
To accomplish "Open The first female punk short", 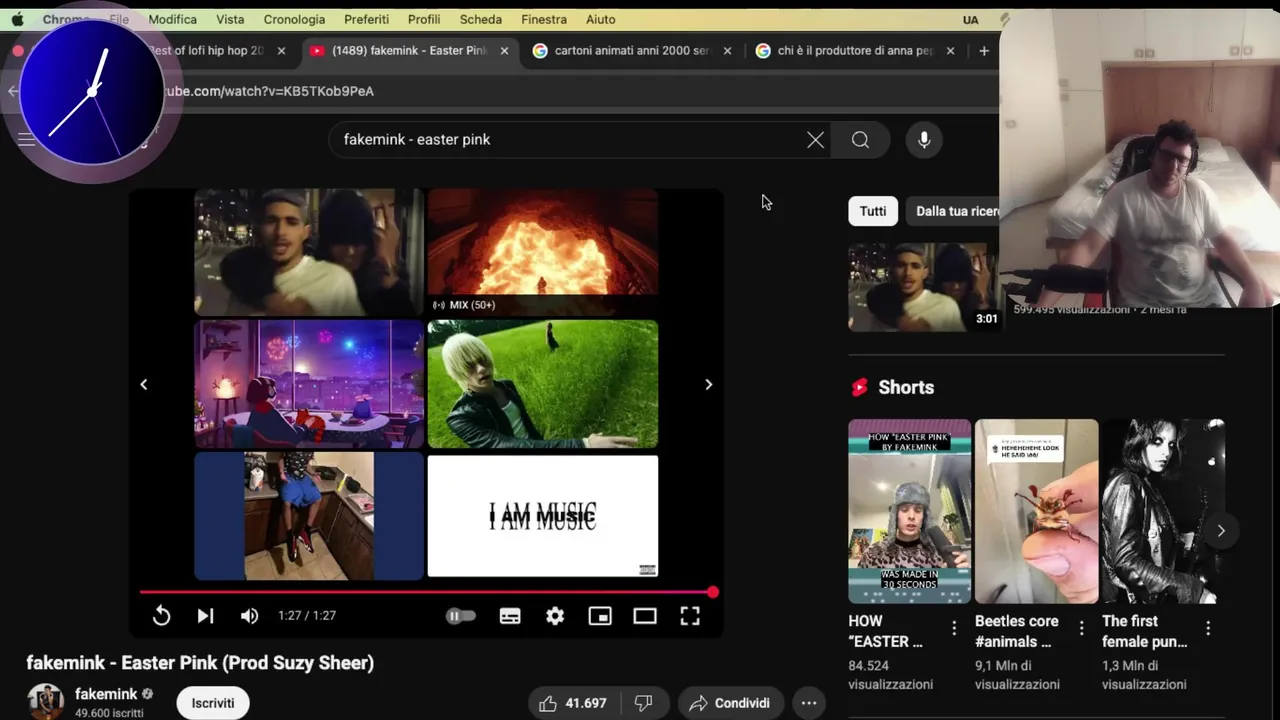I will [x=1163, y=511].
